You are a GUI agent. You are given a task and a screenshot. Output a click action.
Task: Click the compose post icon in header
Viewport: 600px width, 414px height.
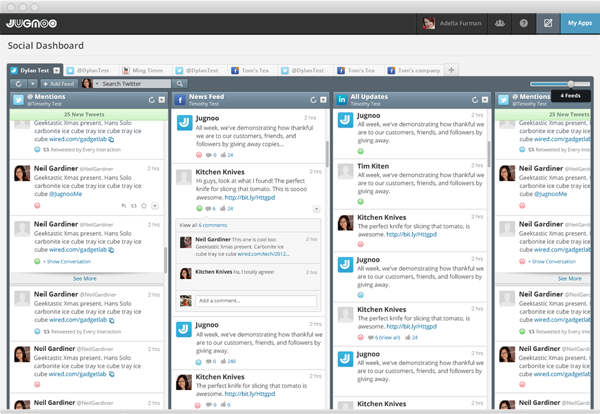pyautogui.click(x=548, y=22)
